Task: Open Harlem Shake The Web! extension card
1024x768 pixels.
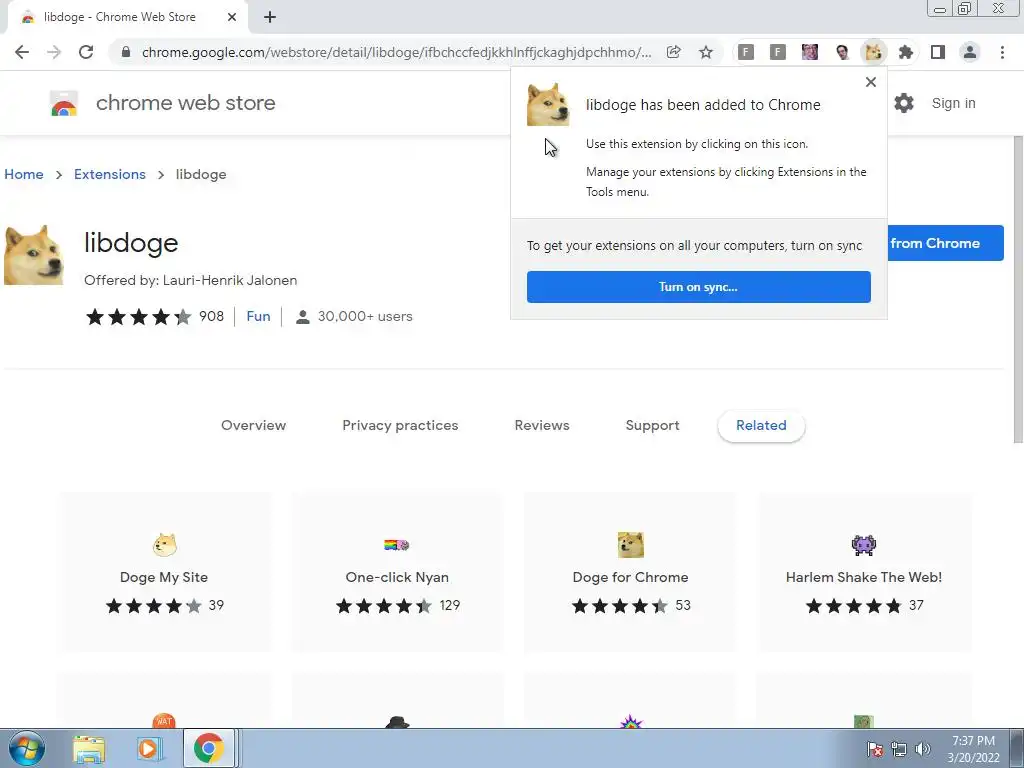Action: 863,572
